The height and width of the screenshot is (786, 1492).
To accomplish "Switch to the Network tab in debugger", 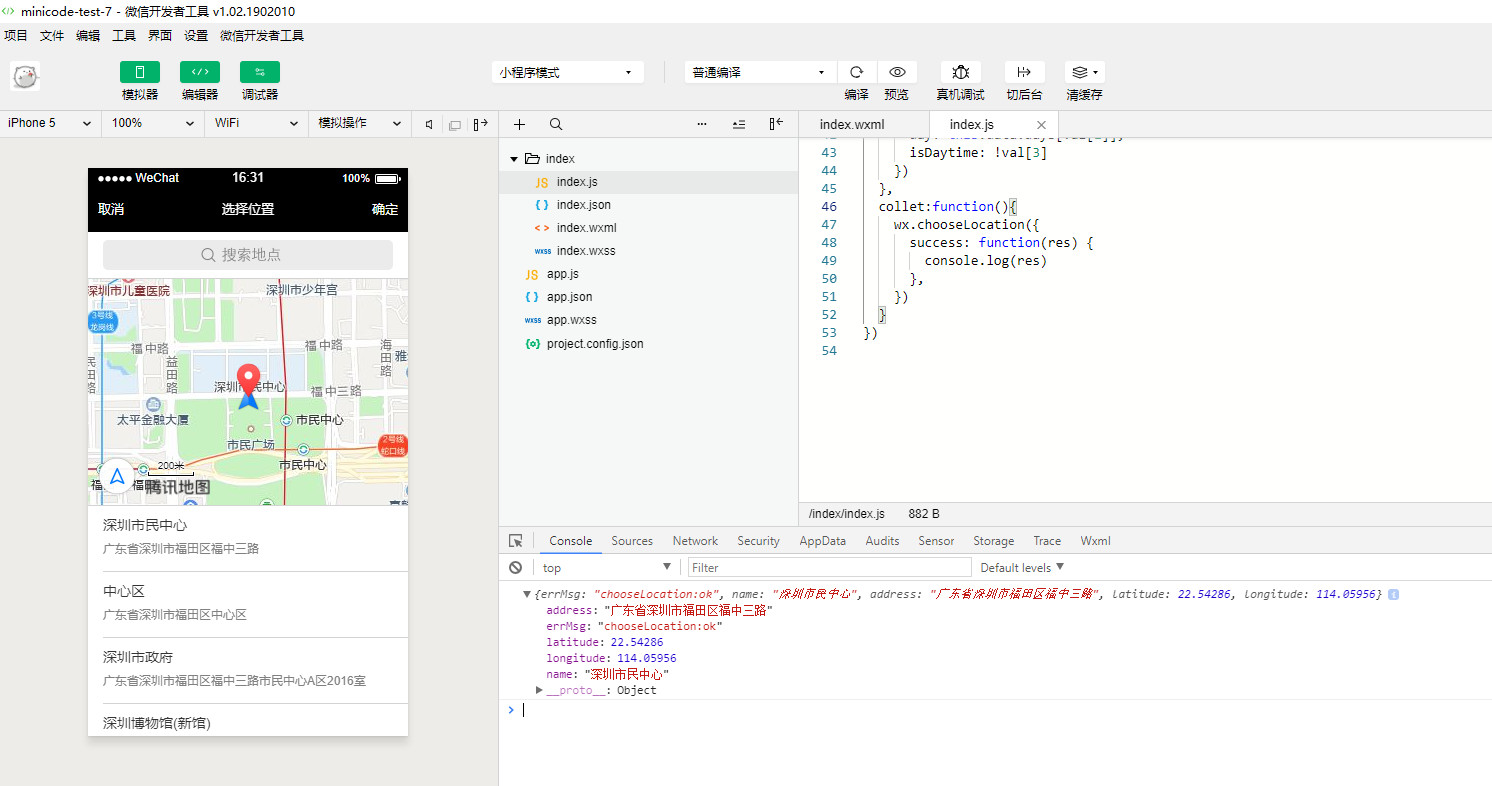I will [695, 541].
